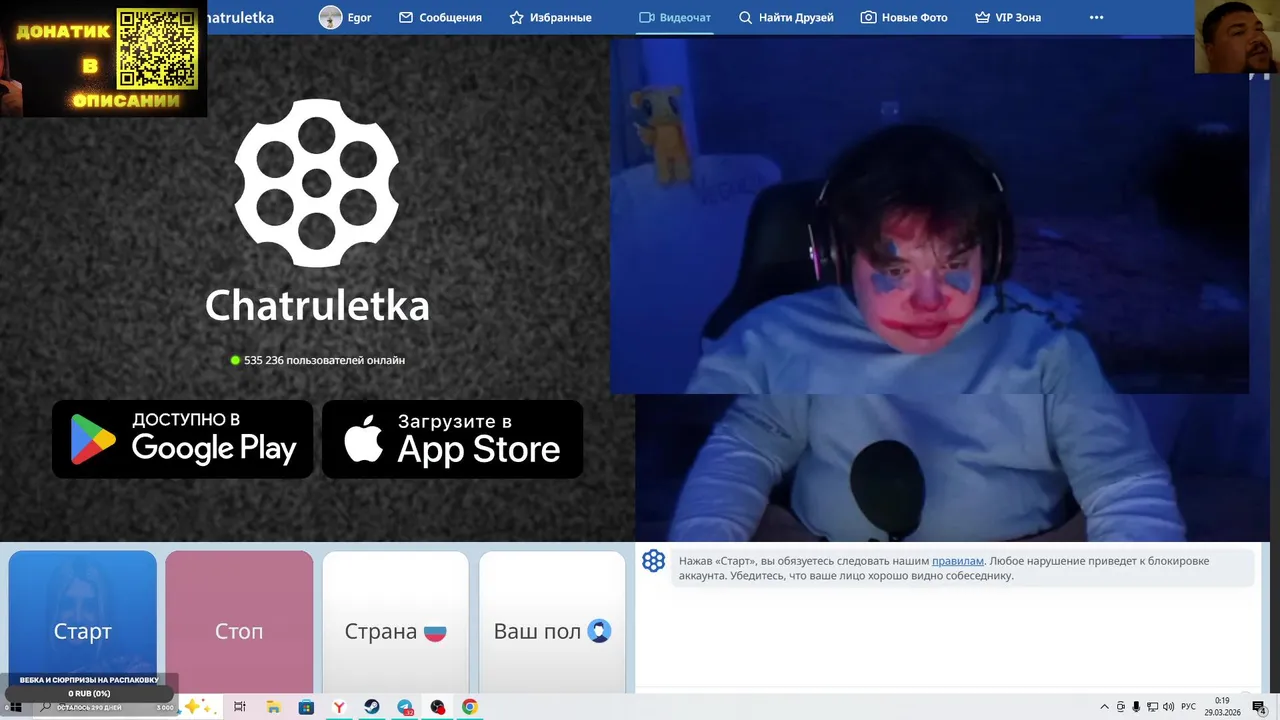This screenshot has height=720, width=1280.
Task: Open File Explorer from the taskbar
Action: coord(273,707)
